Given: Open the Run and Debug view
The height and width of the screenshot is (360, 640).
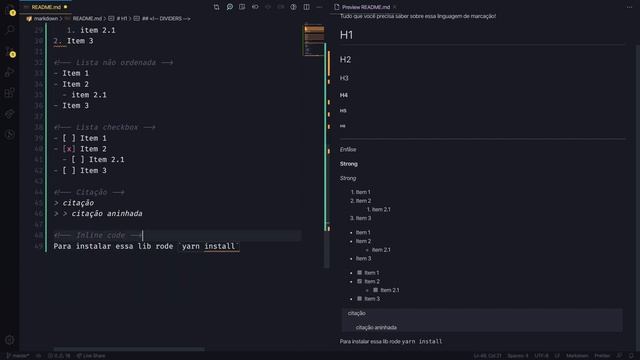Looking at the screenshot, I should click(x=10, y=72).
